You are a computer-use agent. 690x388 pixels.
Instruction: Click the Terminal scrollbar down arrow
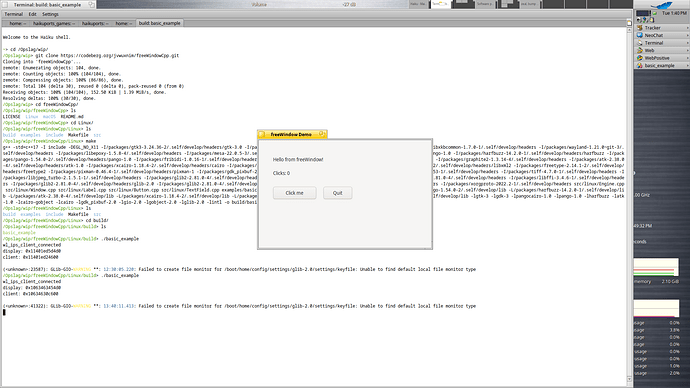[x=629, y=379]
